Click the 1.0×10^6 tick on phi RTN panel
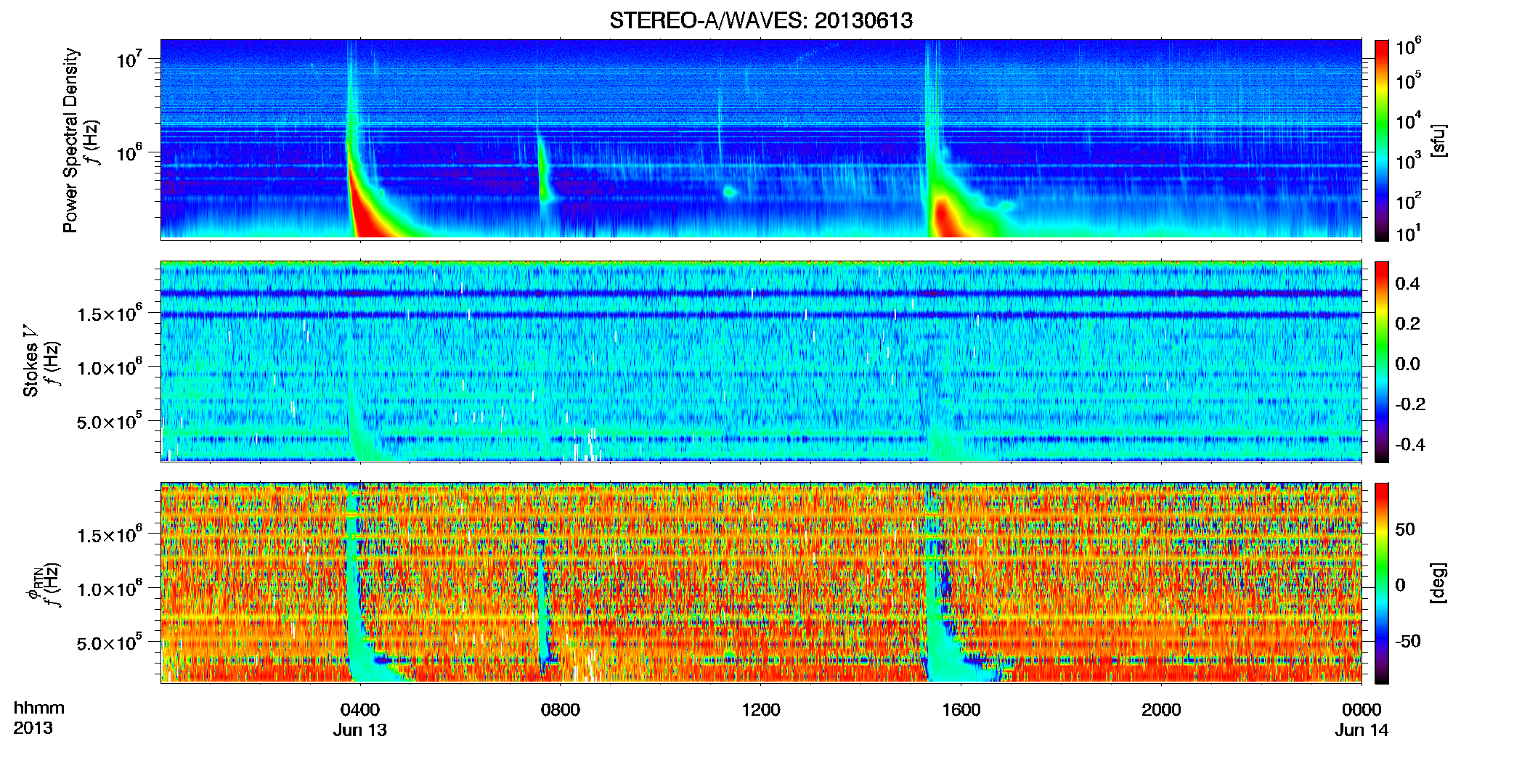This screenshot has height=784, width=1522. coord(109,589)
